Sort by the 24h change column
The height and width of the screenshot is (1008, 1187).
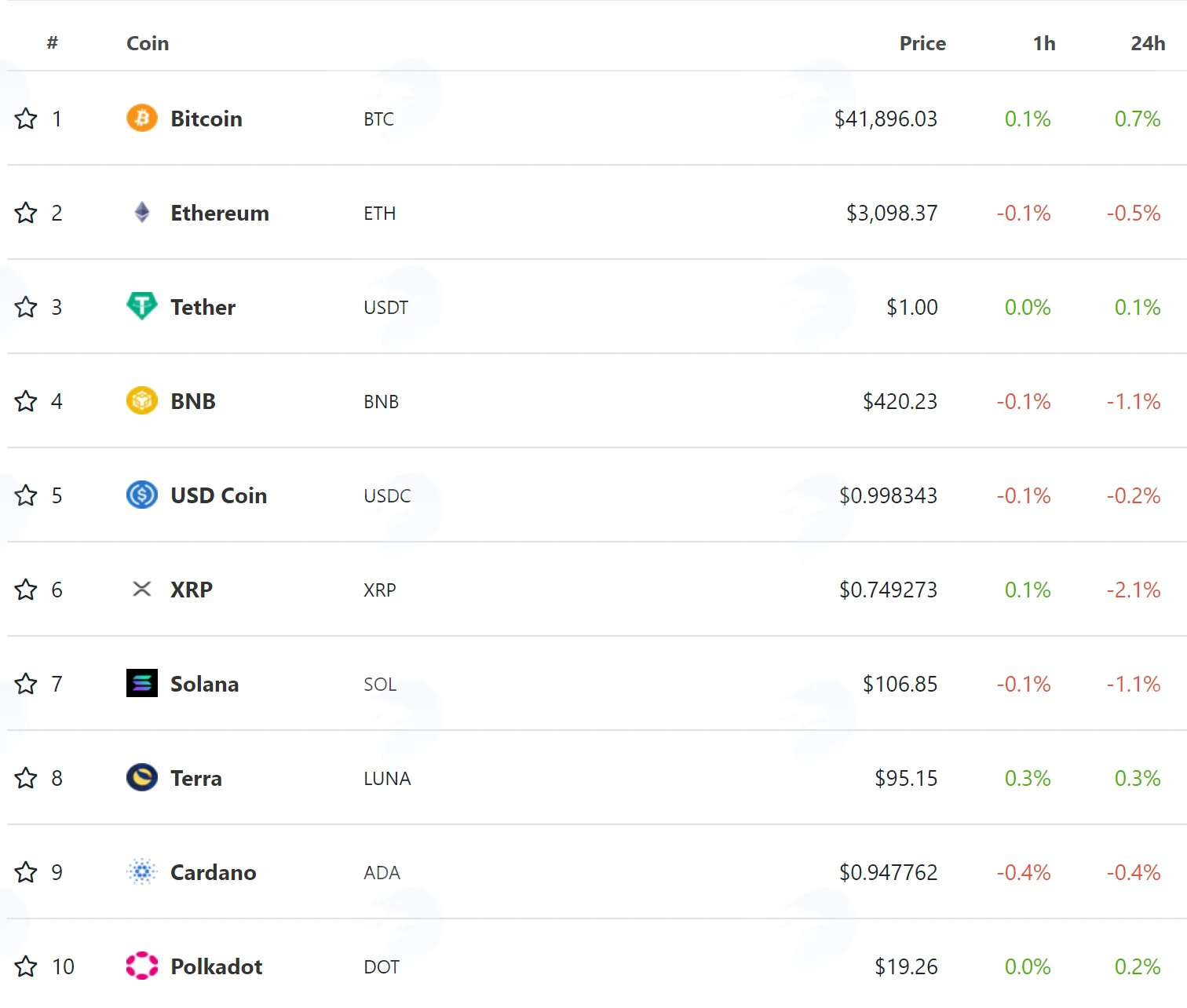tap(1148, 43)
